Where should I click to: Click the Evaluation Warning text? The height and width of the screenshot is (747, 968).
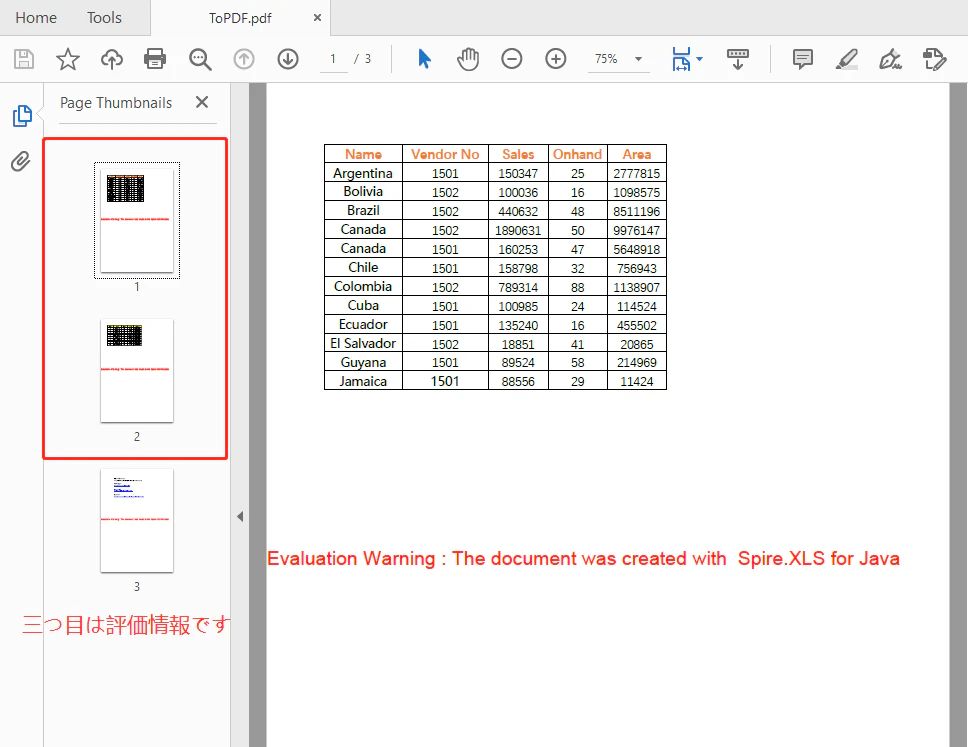coord(583,558)
